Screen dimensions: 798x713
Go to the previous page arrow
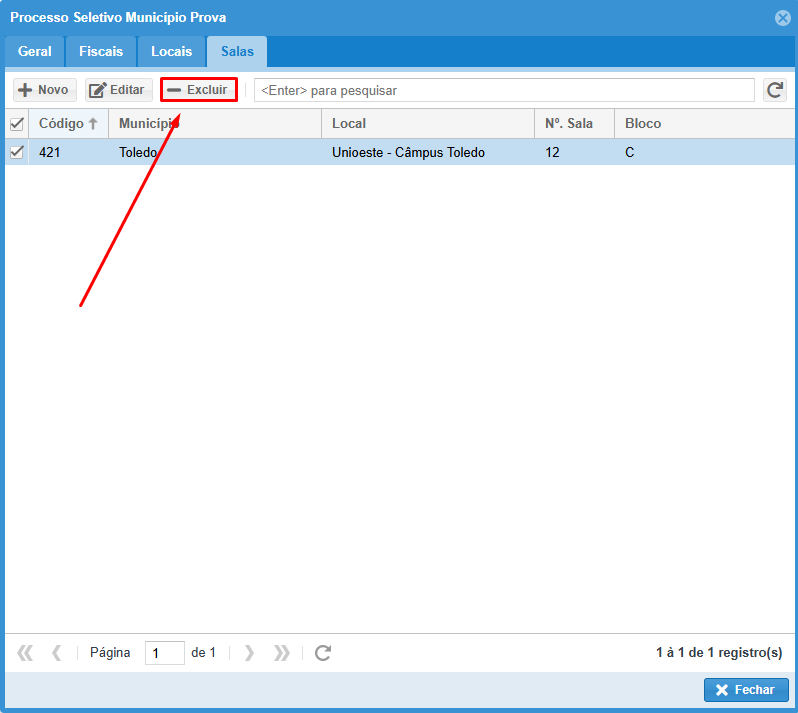tap(57, 653)
